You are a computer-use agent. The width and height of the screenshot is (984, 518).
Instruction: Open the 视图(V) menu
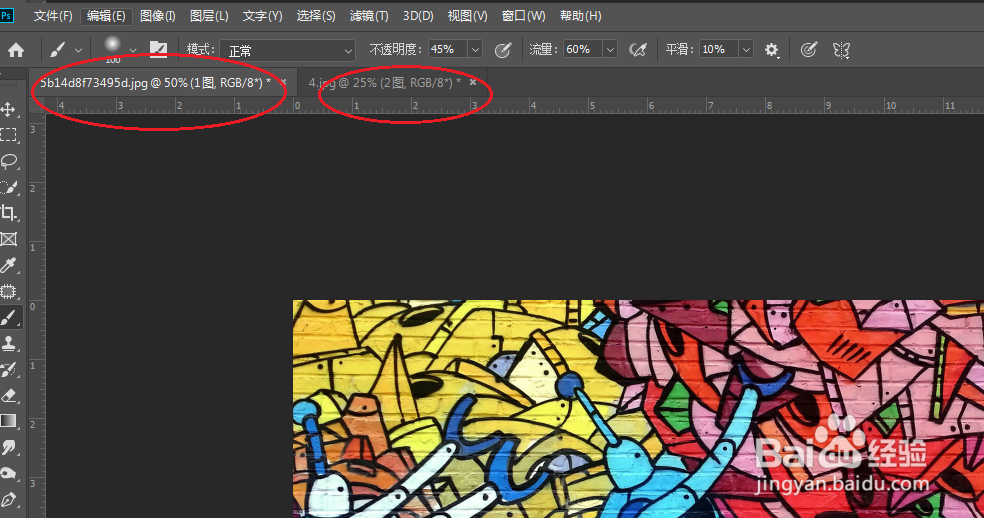(x=467, y=16)
